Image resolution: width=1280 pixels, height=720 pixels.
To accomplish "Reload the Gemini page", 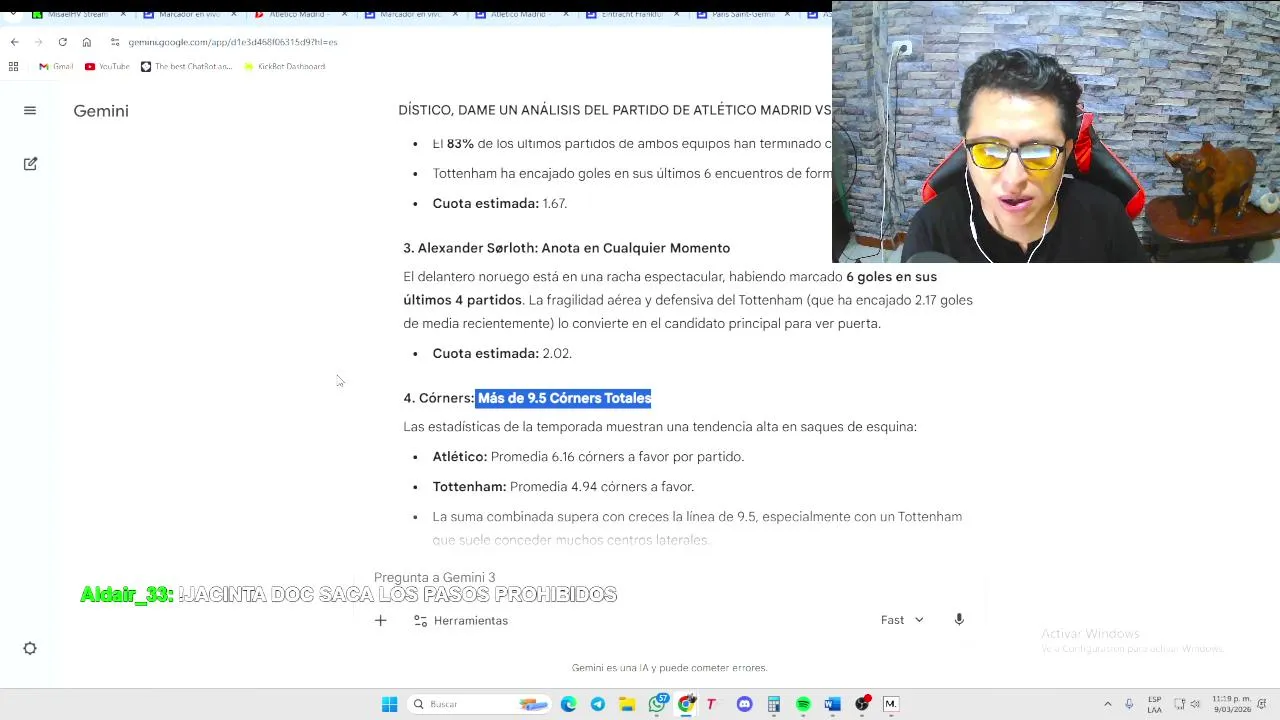I will tap(62, 42).
